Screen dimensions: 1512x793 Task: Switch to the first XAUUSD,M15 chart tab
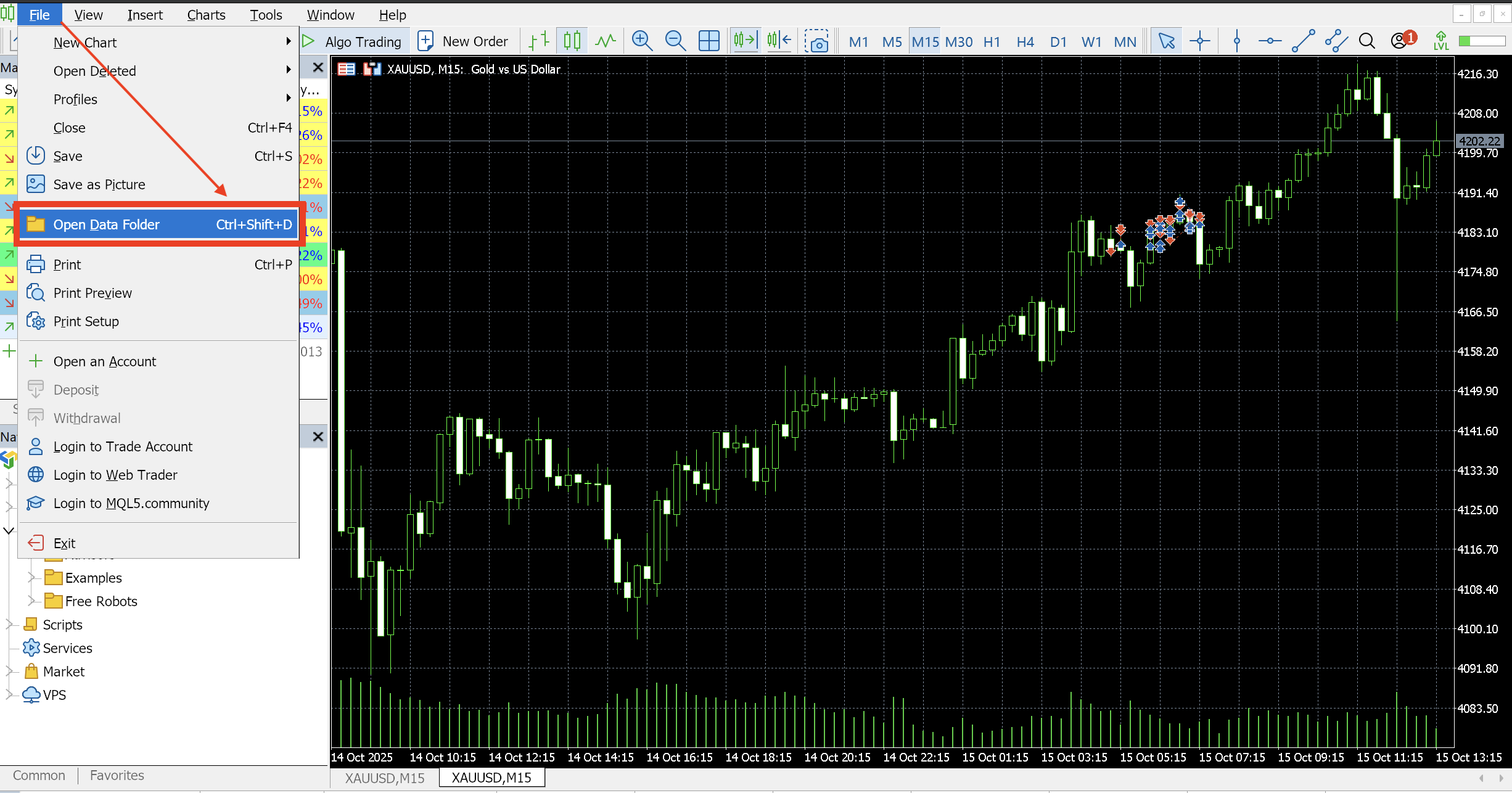click(x=385, y=778)
